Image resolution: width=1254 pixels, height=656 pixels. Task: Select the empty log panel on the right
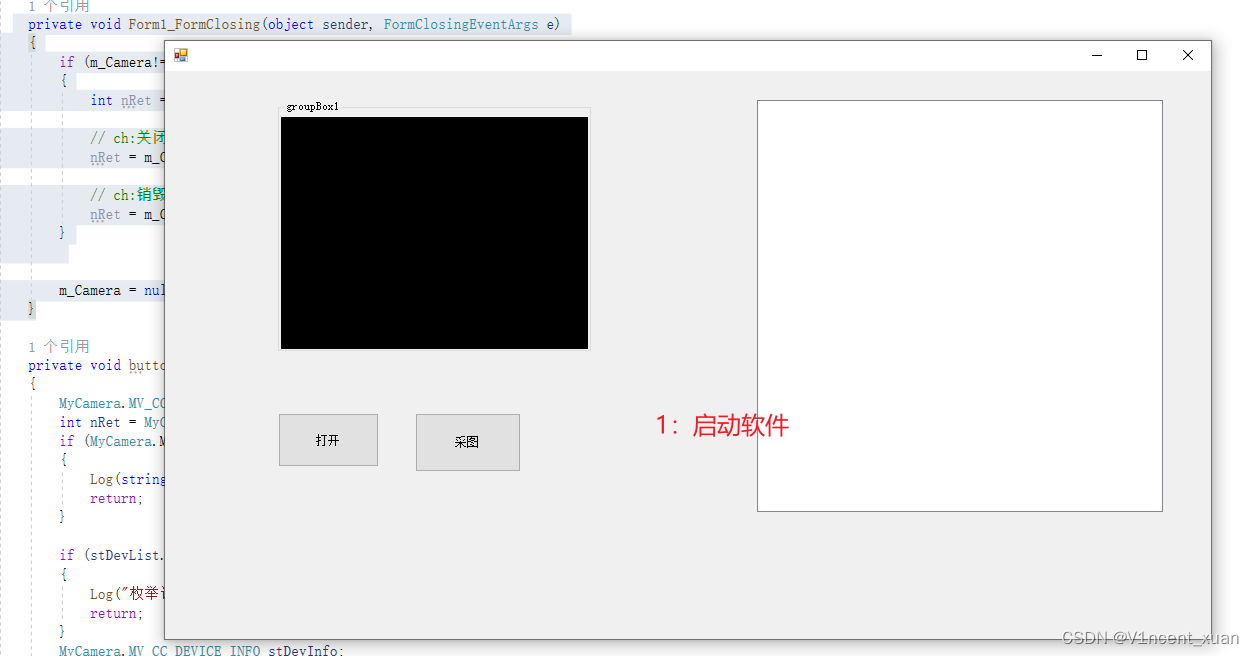959,305
